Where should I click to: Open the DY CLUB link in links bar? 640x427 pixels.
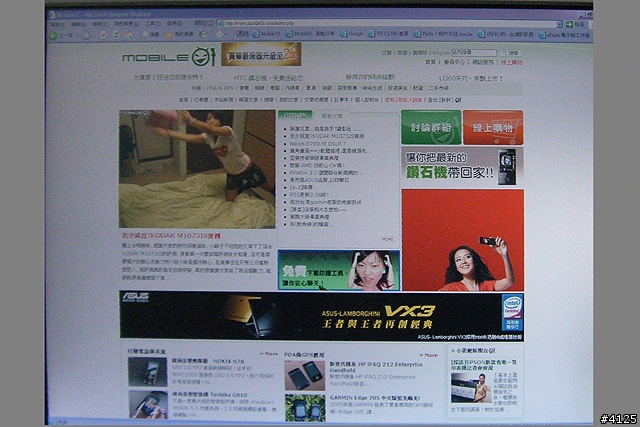(x=388, y=34)
